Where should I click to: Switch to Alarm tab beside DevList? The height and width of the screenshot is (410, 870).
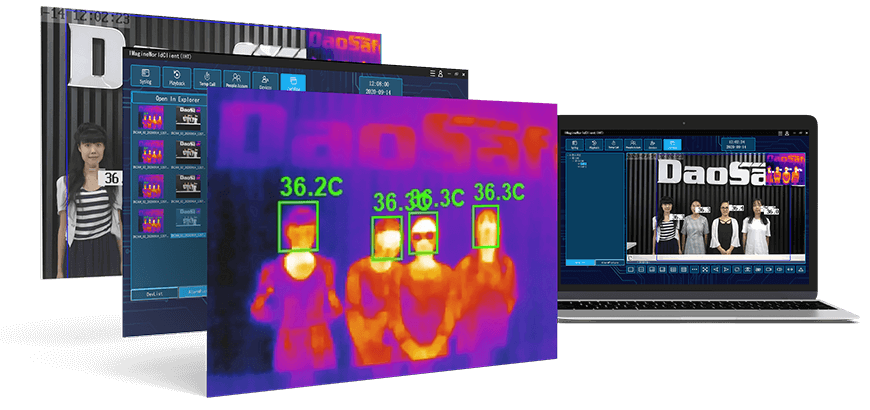coord(193,294)
